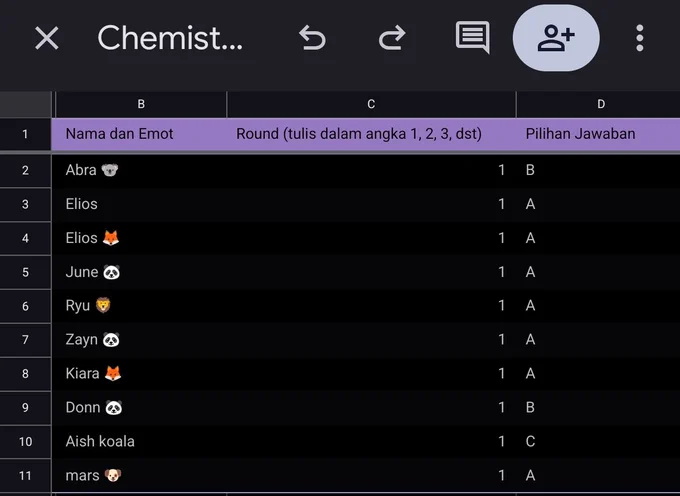Select the Nama dan Emot header cell
This screenshot has height=496, width=680.
coord(139,134)
